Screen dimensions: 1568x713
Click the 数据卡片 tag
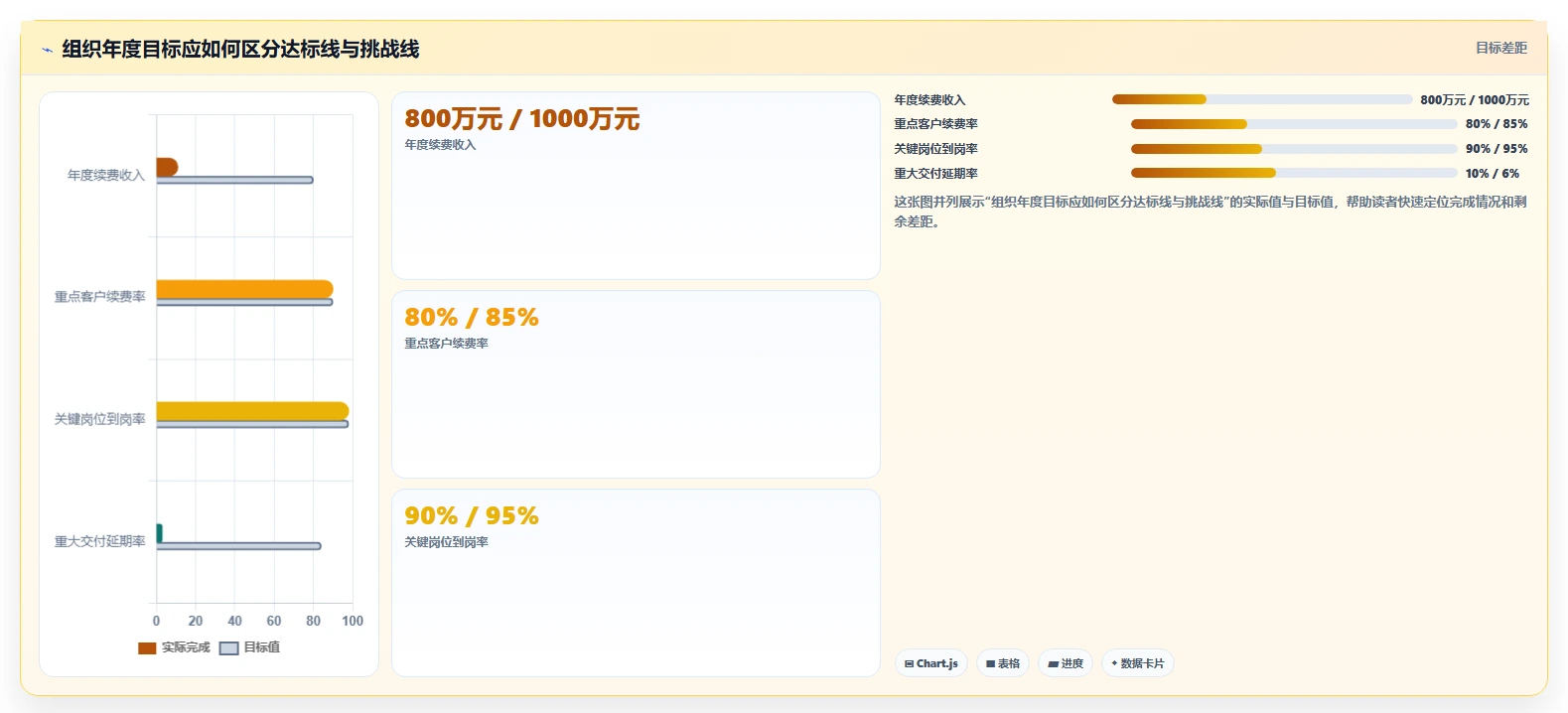coord(1138,663)
